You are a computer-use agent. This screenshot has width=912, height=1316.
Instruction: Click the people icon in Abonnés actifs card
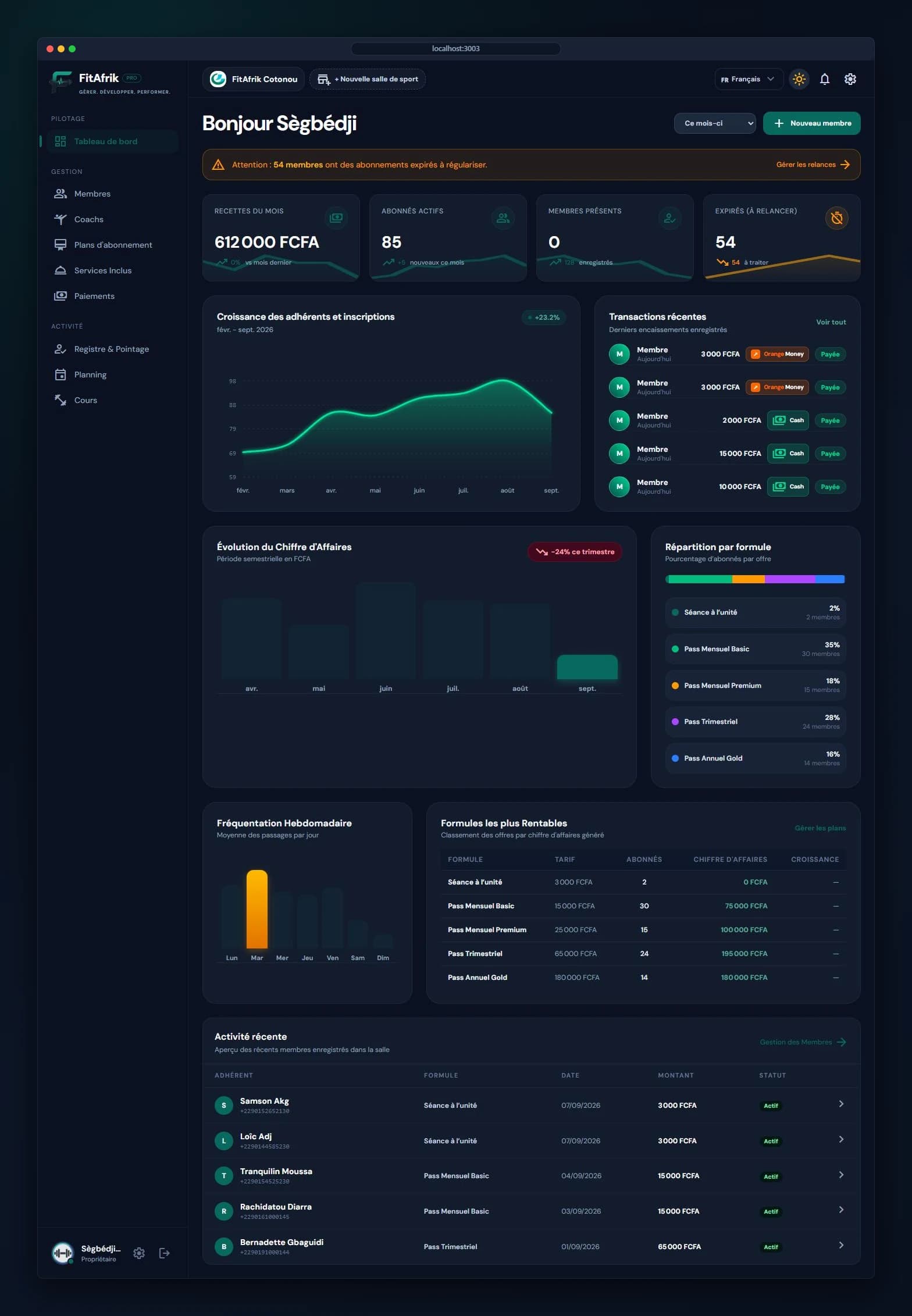click(x=503, y=218)
